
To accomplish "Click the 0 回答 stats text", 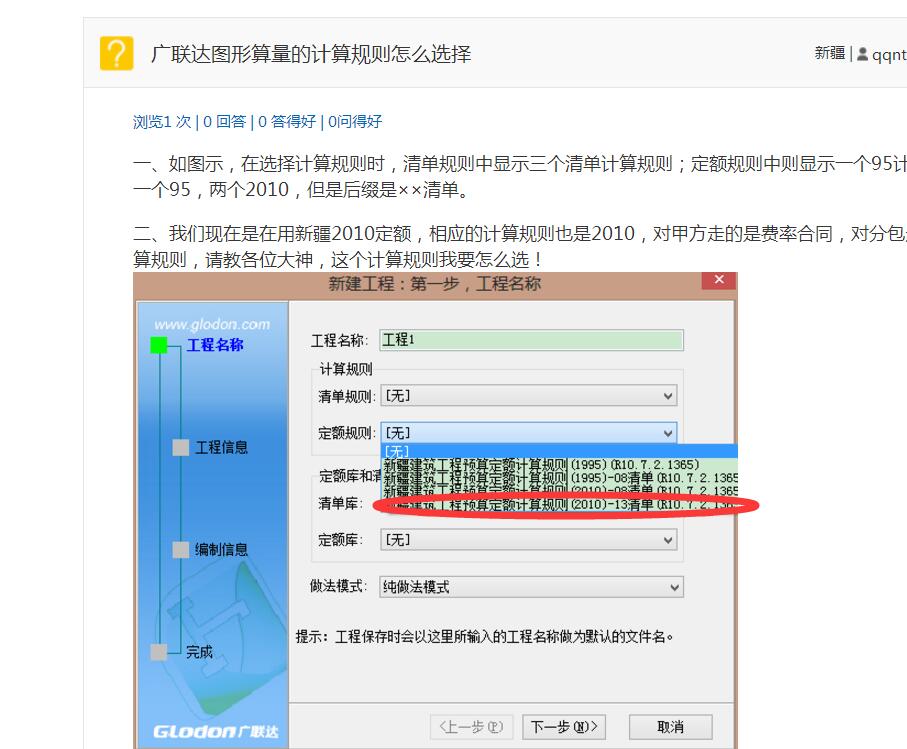I will pos(224,121).
